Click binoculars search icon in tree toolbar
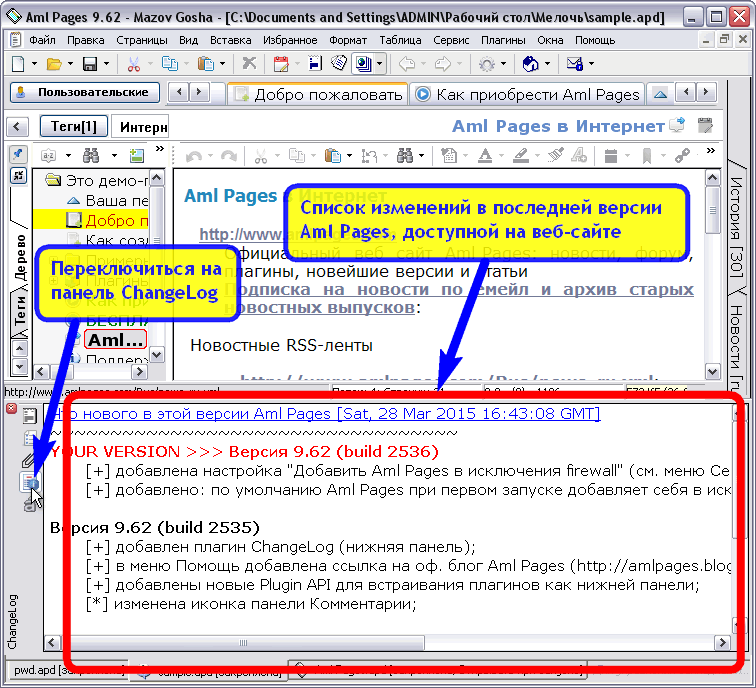The image size is (756, 688). [91, 155]
